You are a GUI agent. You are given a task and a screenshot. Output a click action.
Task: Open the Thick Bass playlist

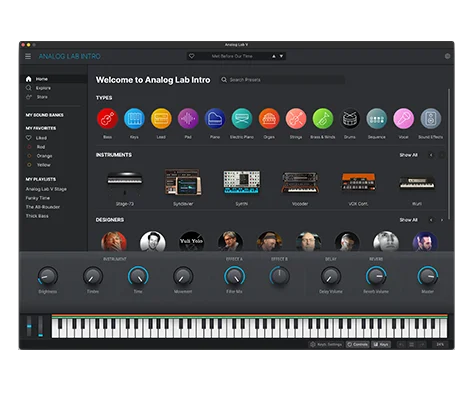point(37,216)
